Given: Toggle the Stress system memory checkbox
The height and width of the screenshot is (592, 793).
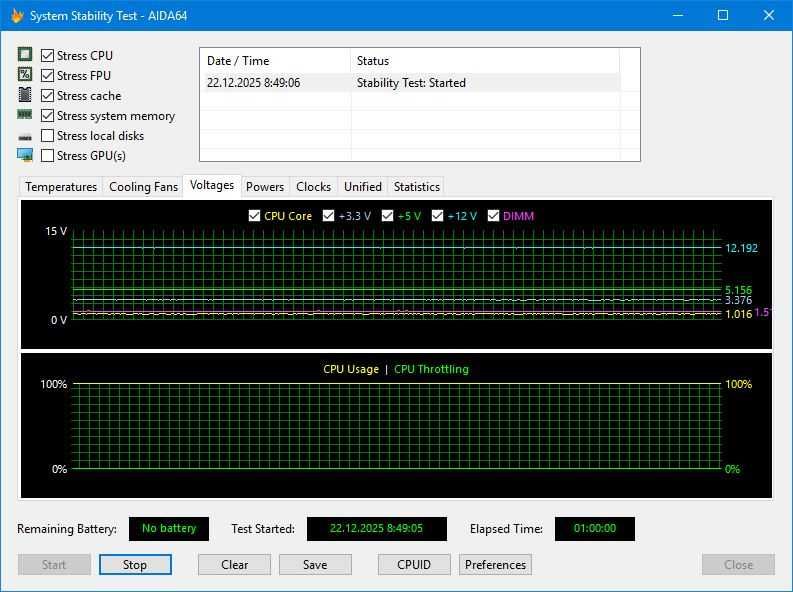Looking at the screenshot, I should [x=47, y=116].
